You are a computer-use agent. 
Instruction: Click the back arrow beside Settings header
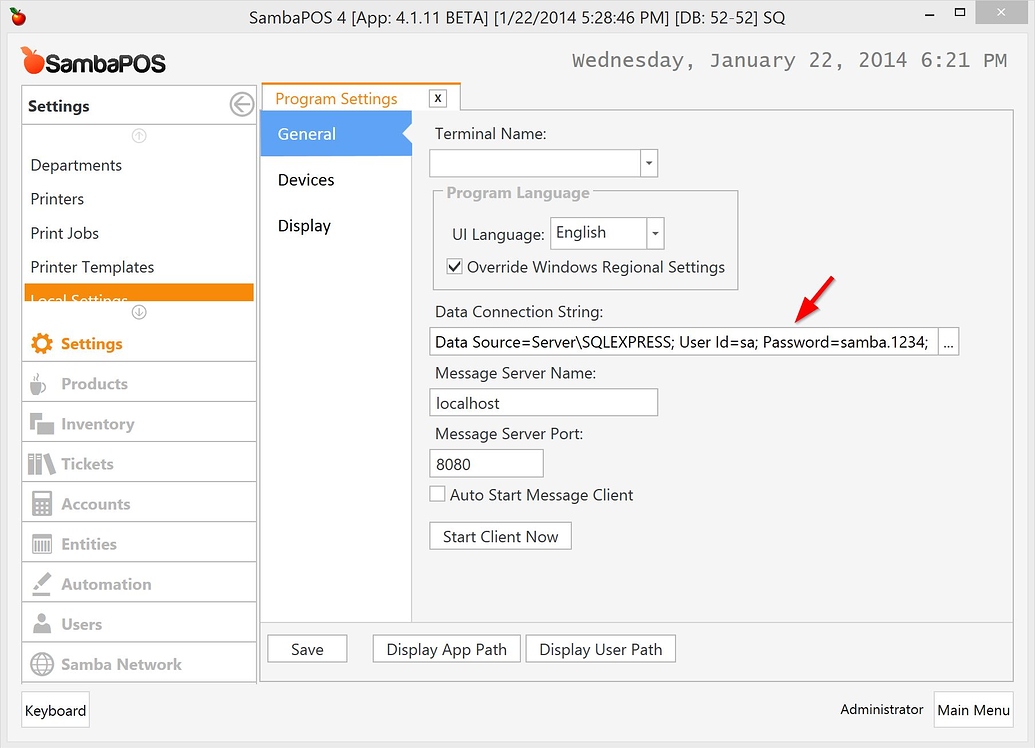point(240,104)
